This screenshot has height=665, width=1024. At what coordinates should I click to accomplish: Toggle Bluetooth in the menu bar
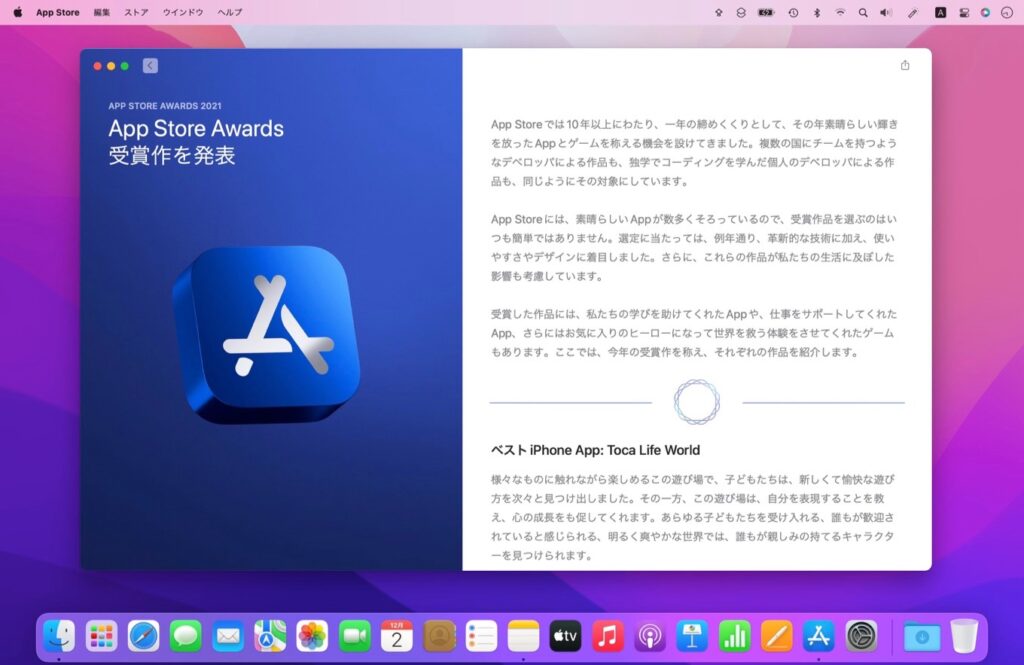[817, 12]
